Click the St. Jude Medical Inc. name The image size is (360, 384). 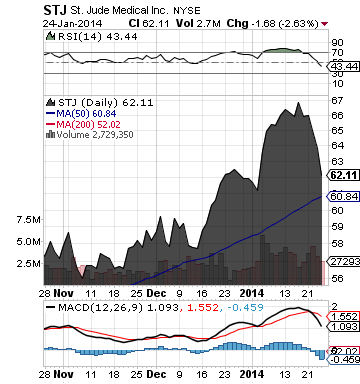point(119,10)
